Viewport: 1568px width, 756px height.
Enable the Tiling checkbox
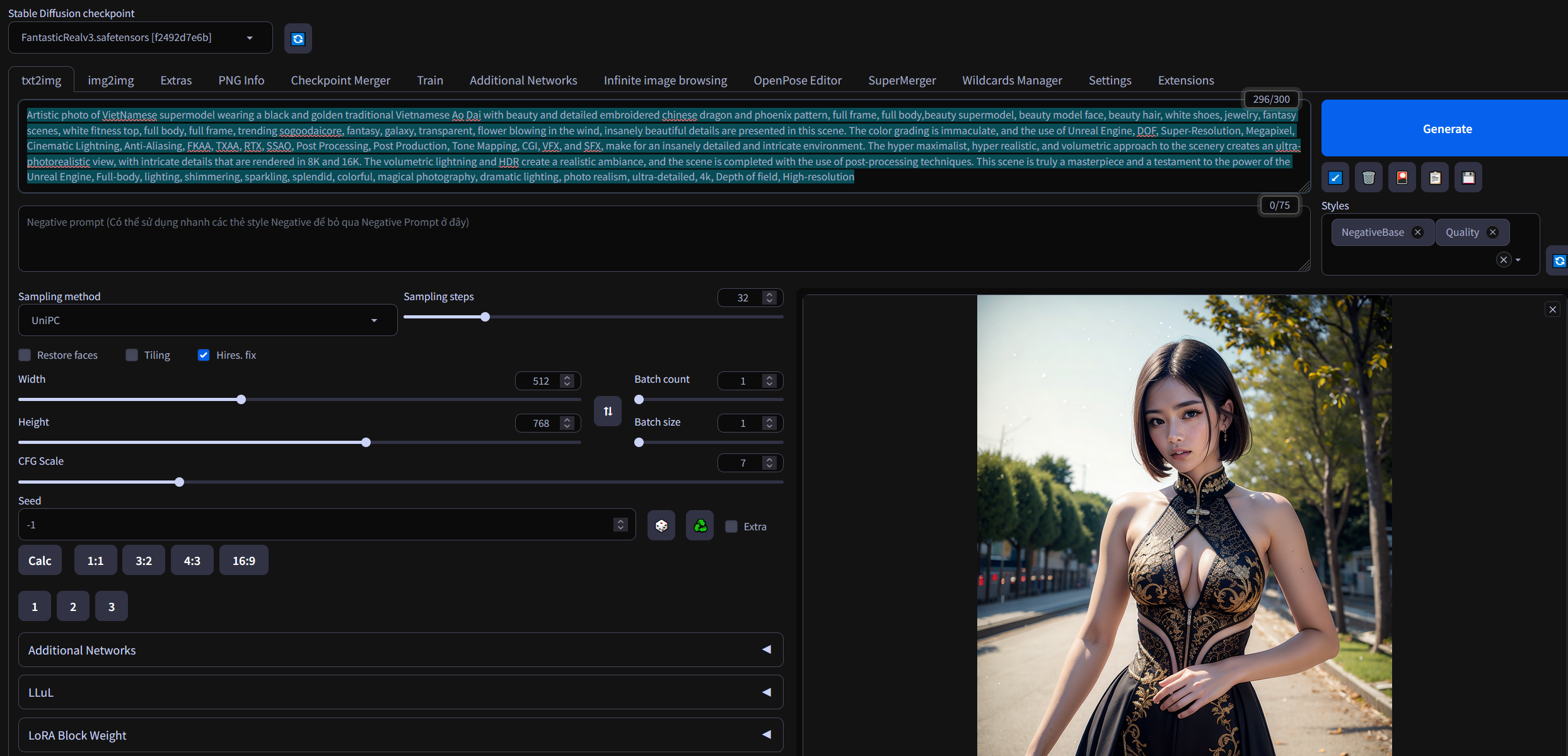132,355
